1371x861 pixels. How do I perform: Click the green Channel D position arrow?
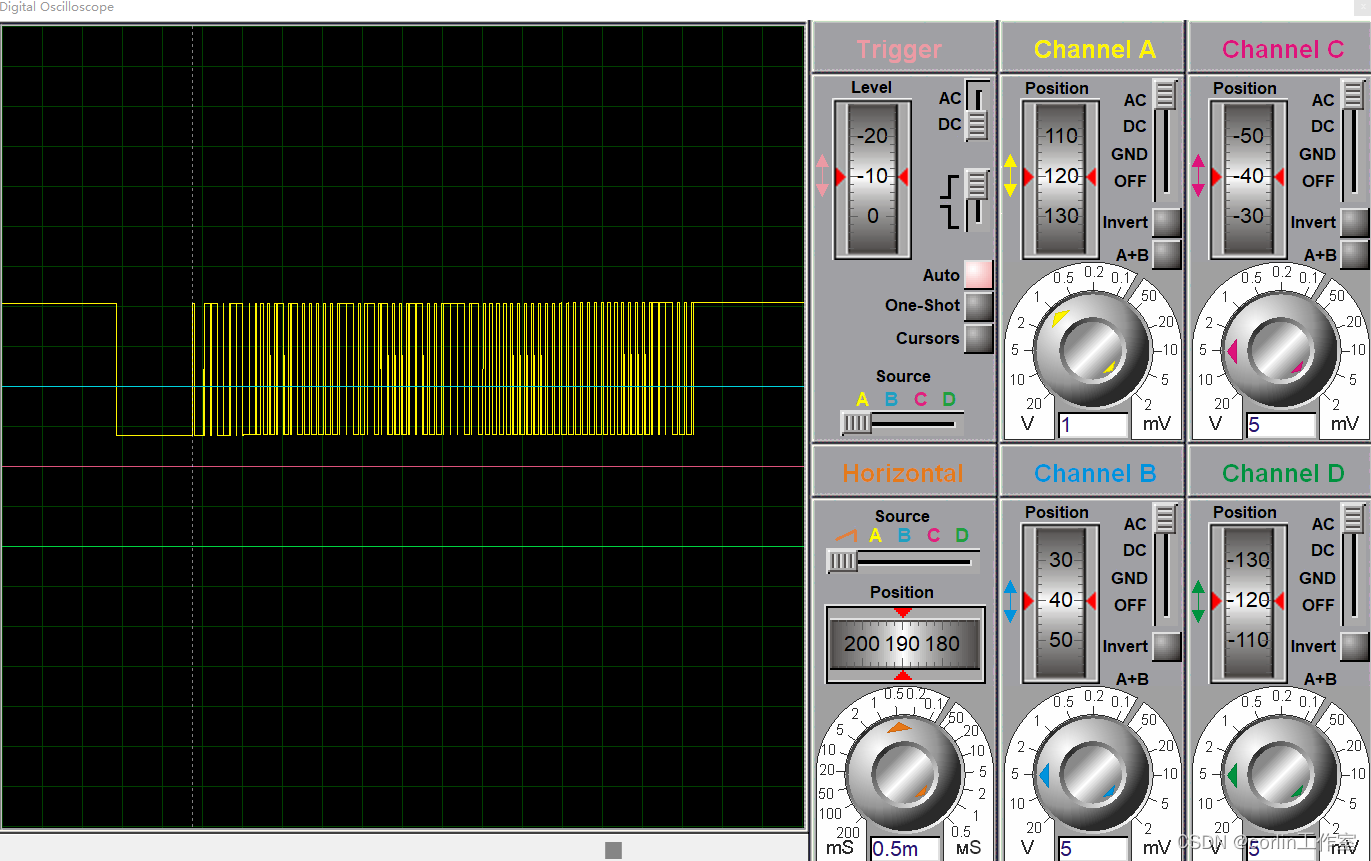click(1200, 602)
